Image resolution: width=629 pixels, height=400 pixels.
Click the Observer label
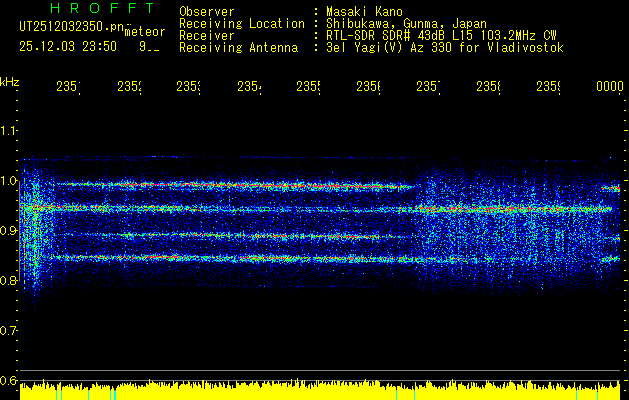[207, 12]
